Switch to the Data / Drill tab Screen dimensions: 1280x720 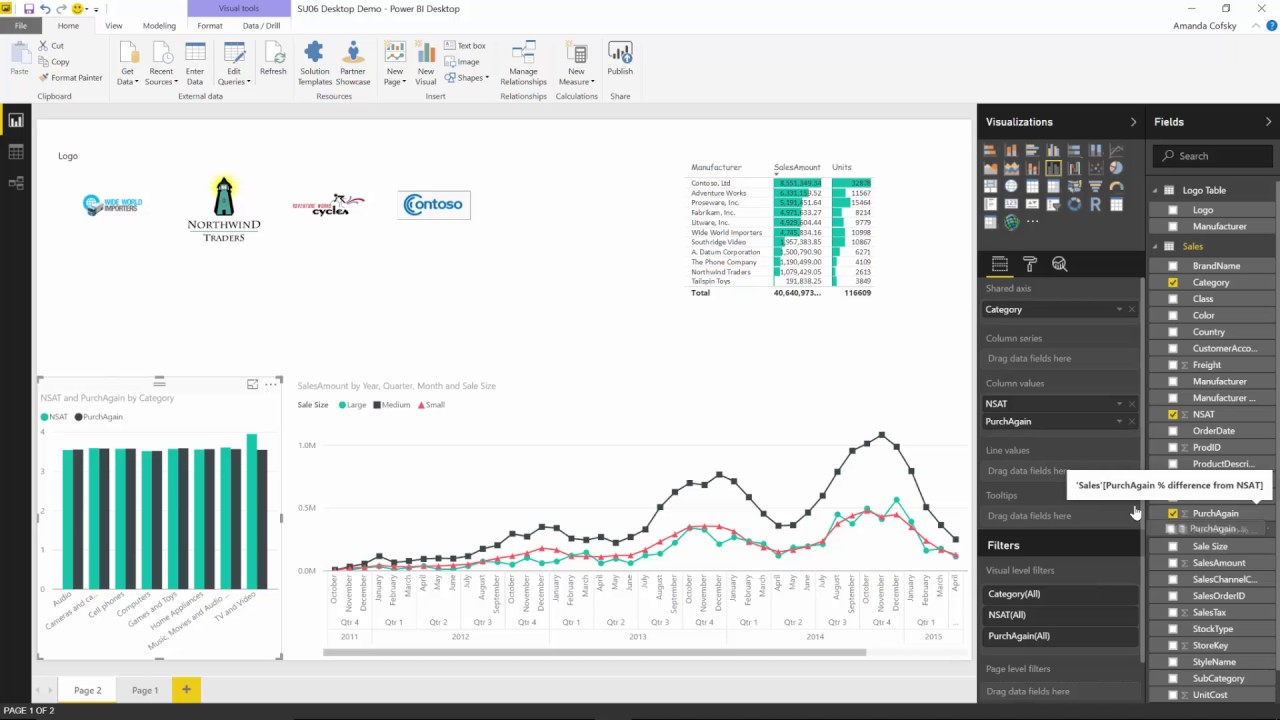pyautogui.click(x=261, y=26)
